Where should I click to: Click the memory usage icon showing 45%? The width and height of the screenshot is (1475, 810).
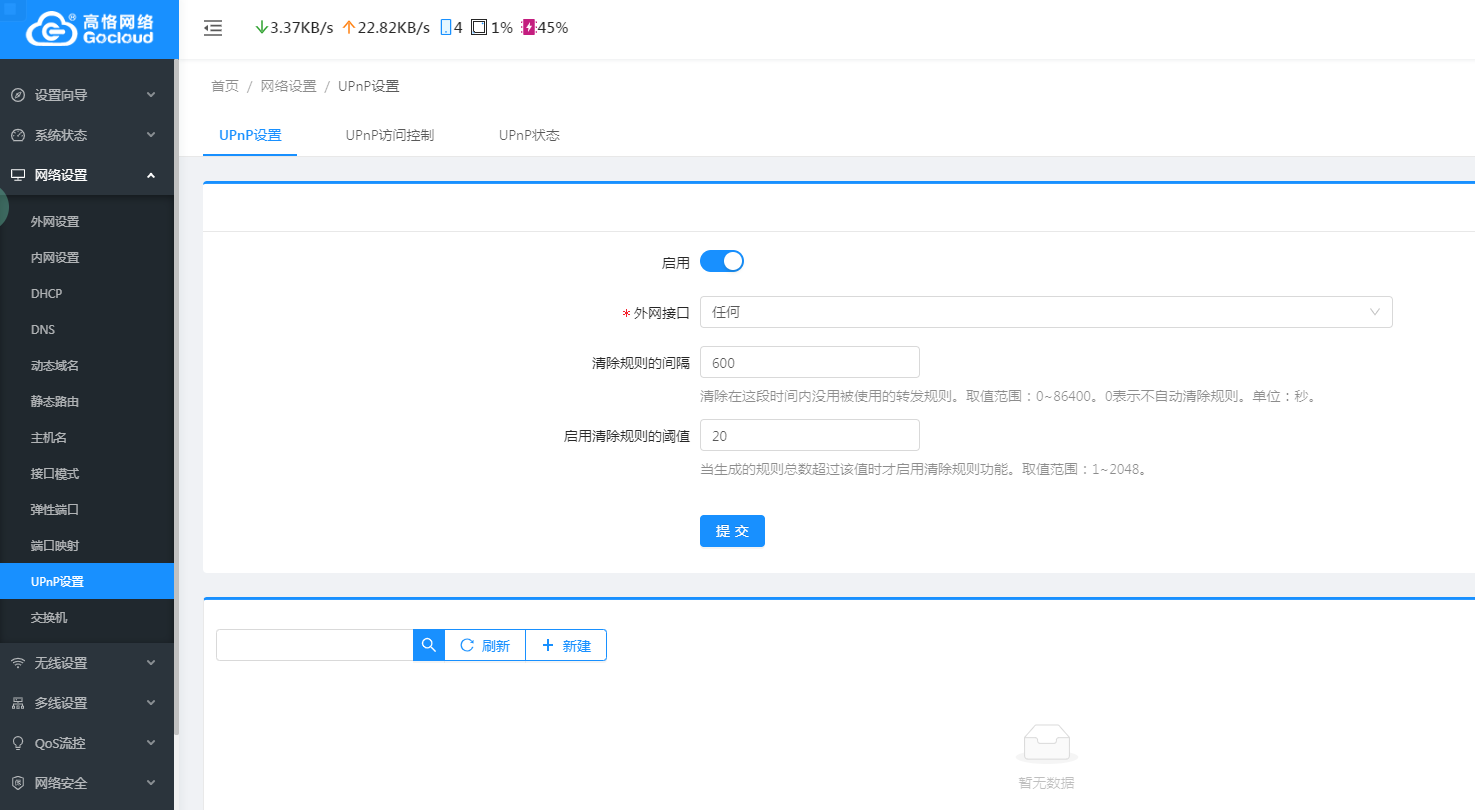coord(528,28)
